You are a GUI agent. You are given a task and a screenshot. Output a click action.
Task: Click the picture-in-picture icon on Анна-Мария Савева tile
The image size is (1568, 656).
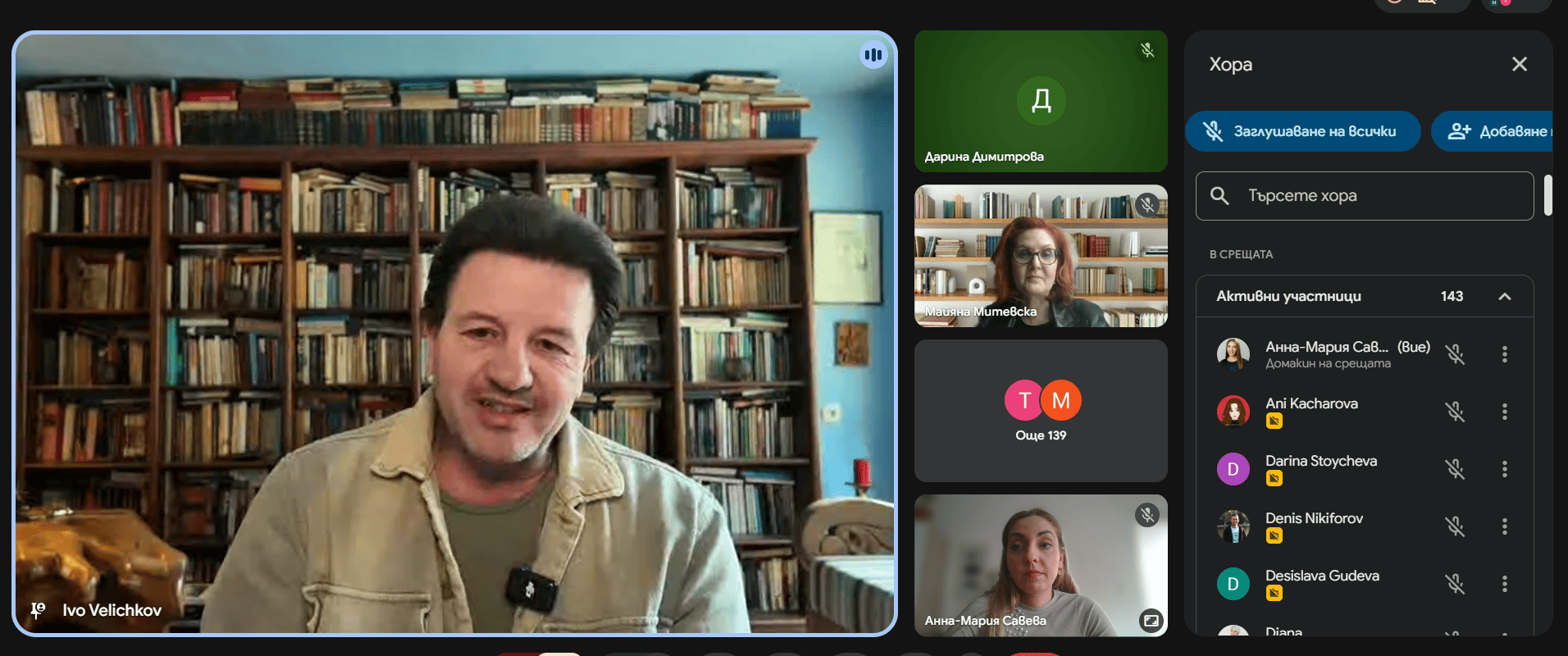(x=1151, y=621)
